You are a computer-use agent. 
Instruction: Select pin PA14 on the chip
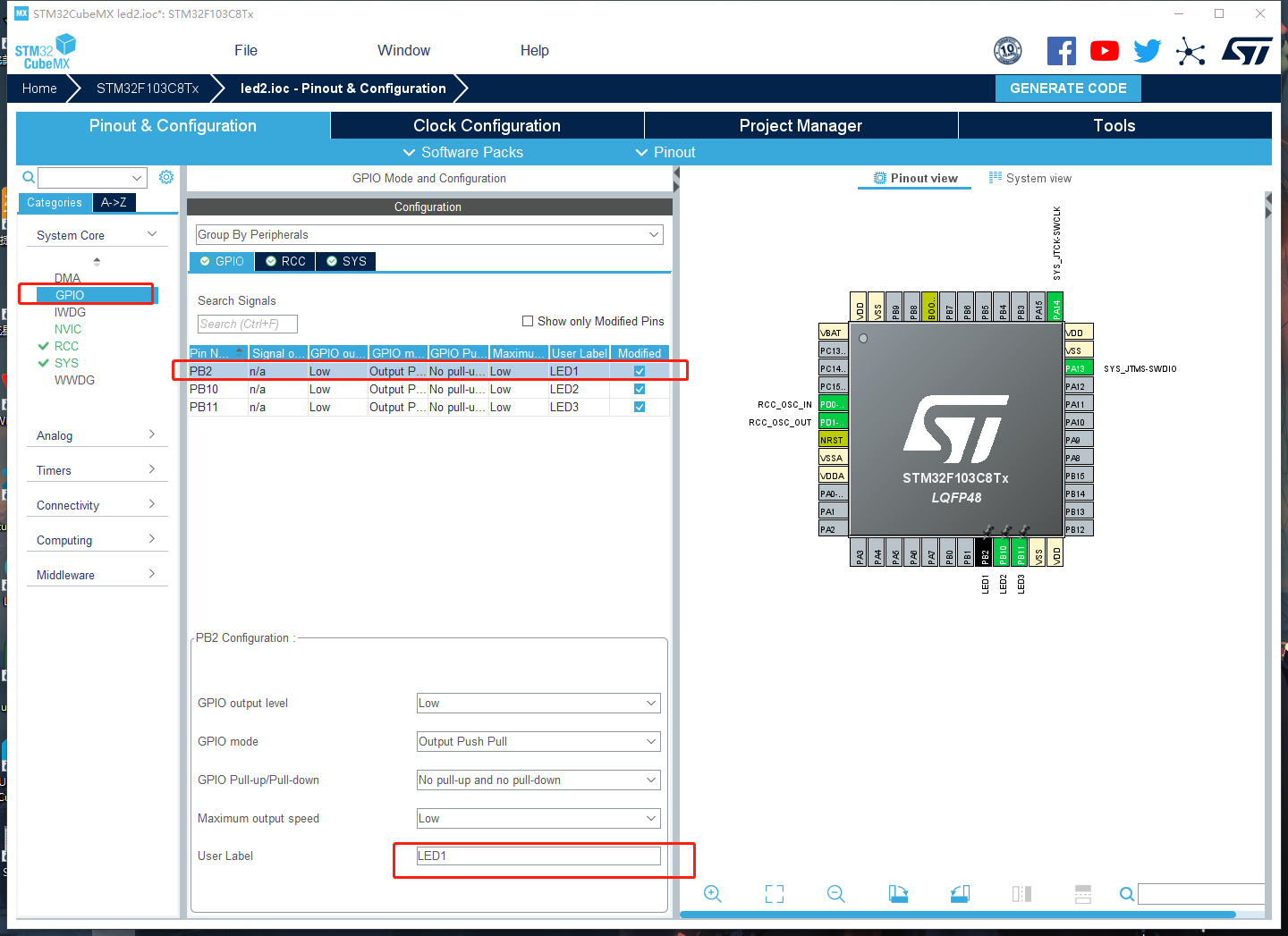(1055, 307)
